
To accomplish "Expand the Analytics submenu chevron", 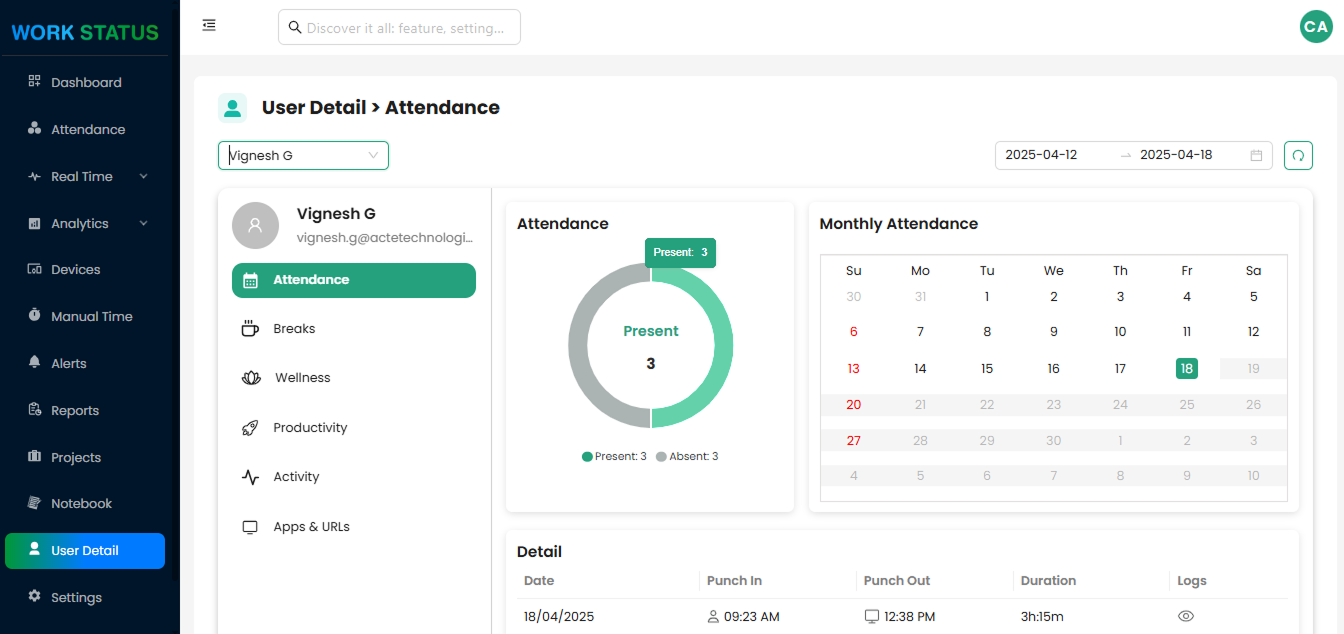I will click(x=143, y=223).
